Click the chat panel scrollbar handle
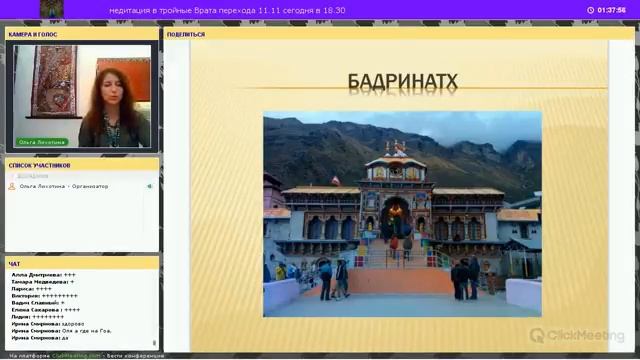 pos(154,343)
